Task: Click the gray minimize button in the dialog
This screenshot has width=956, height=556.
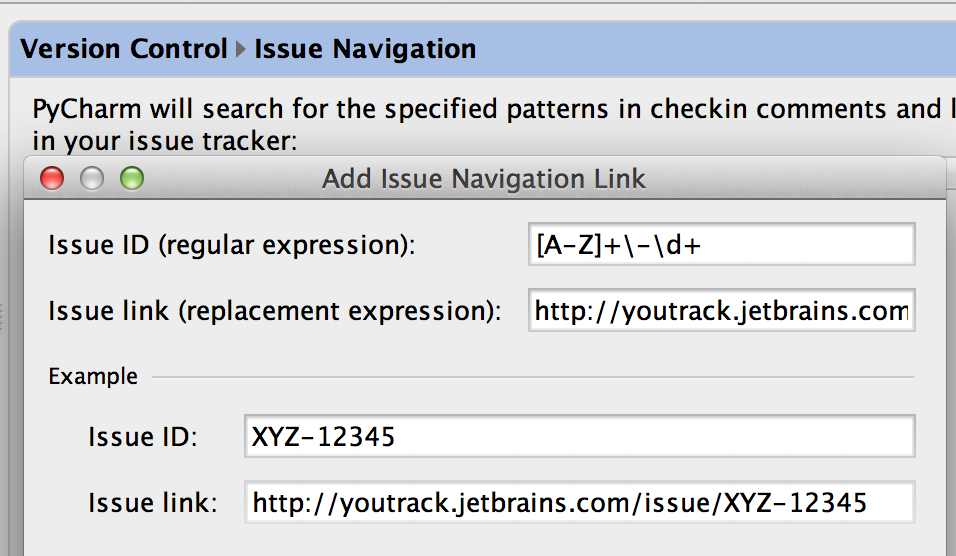Action: pyautogui.click(x=92, y=179)
